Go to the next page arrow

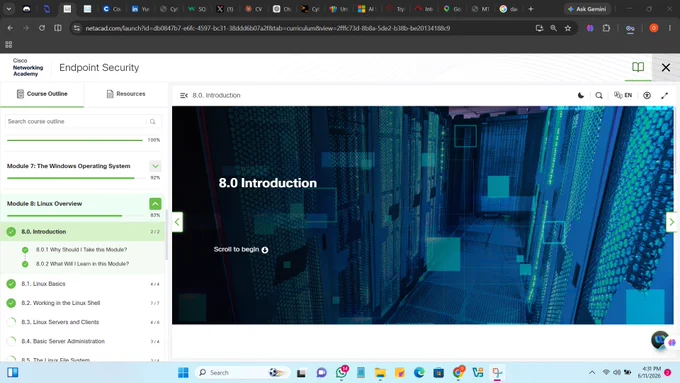tap(671, 222)
